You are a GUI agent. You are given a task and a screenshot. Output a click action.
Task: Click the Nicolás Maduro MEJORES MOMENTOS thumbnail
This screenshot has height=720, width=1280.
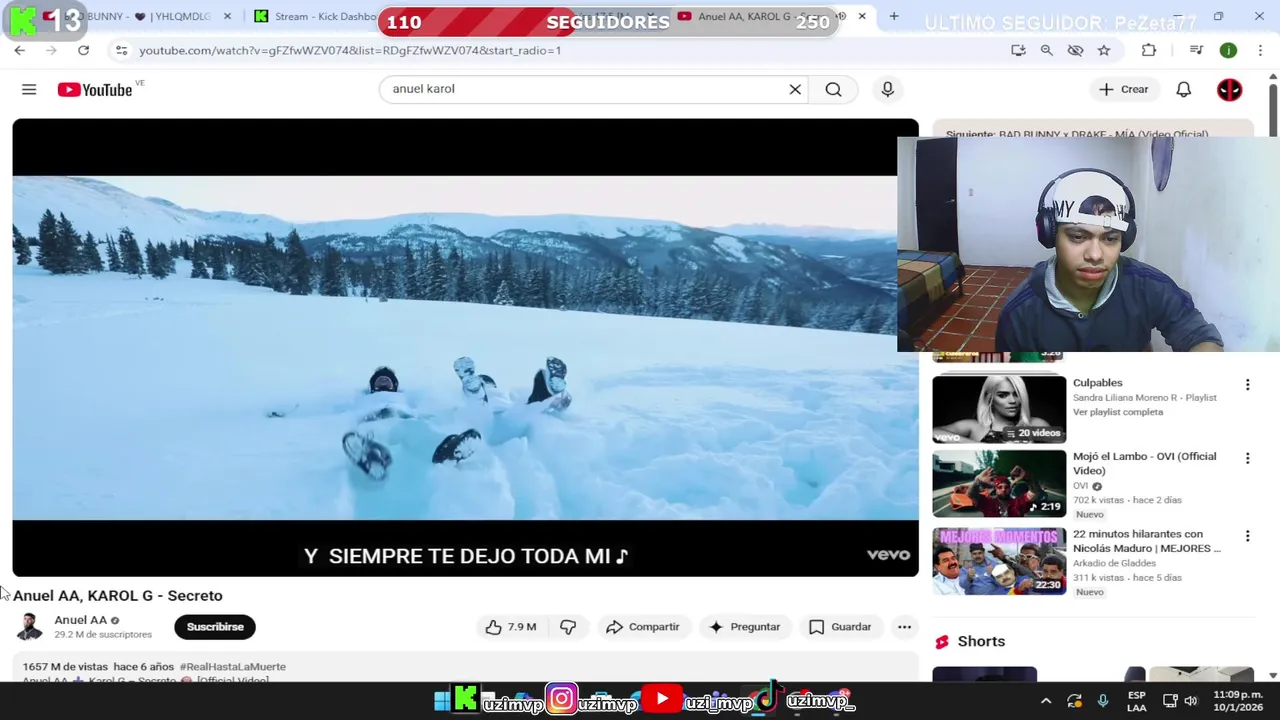[999, 561]
